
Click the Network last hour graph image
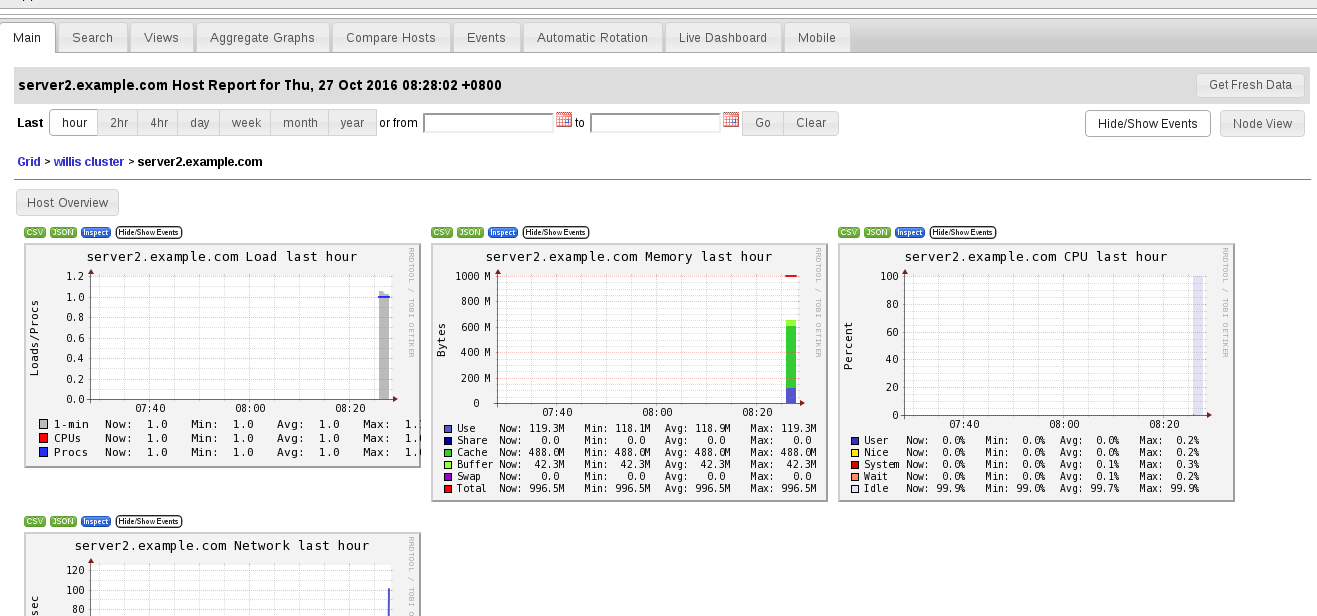click(x=223, y=574)
